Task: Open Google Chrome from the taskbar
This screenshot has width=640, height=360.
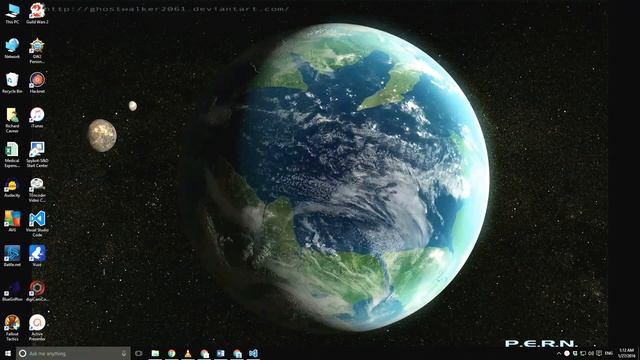Action: point(171,353)
